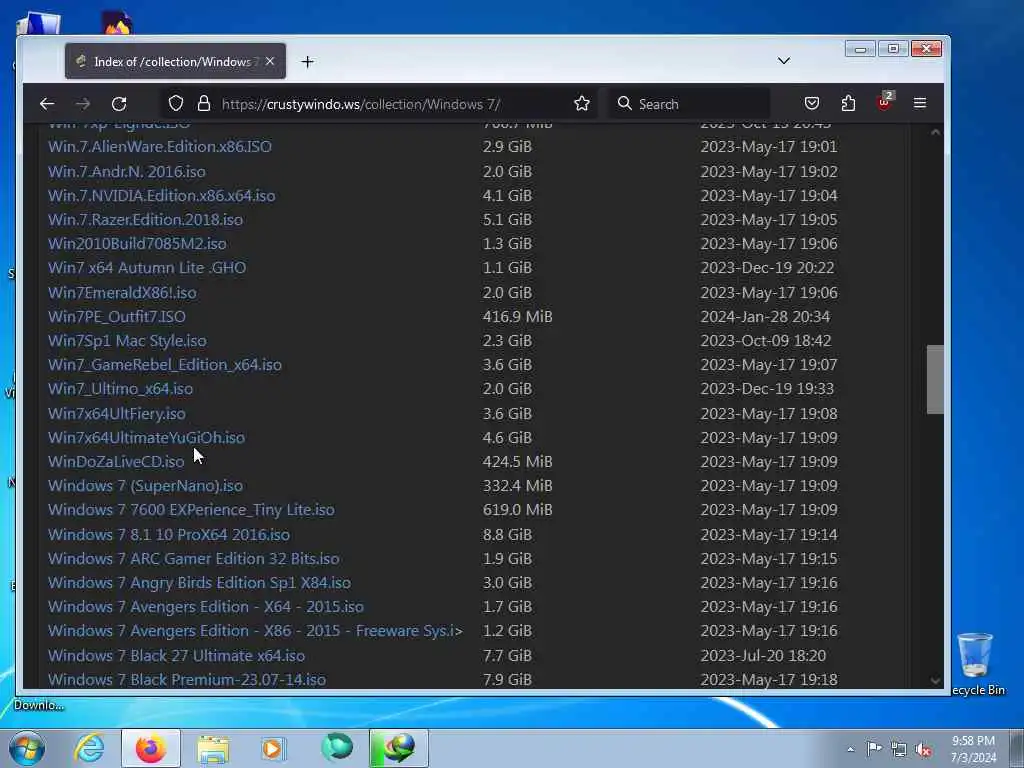The image size is (1024, 768).
Task: Open the Save to Pocket icon
Action: [812, 103]
